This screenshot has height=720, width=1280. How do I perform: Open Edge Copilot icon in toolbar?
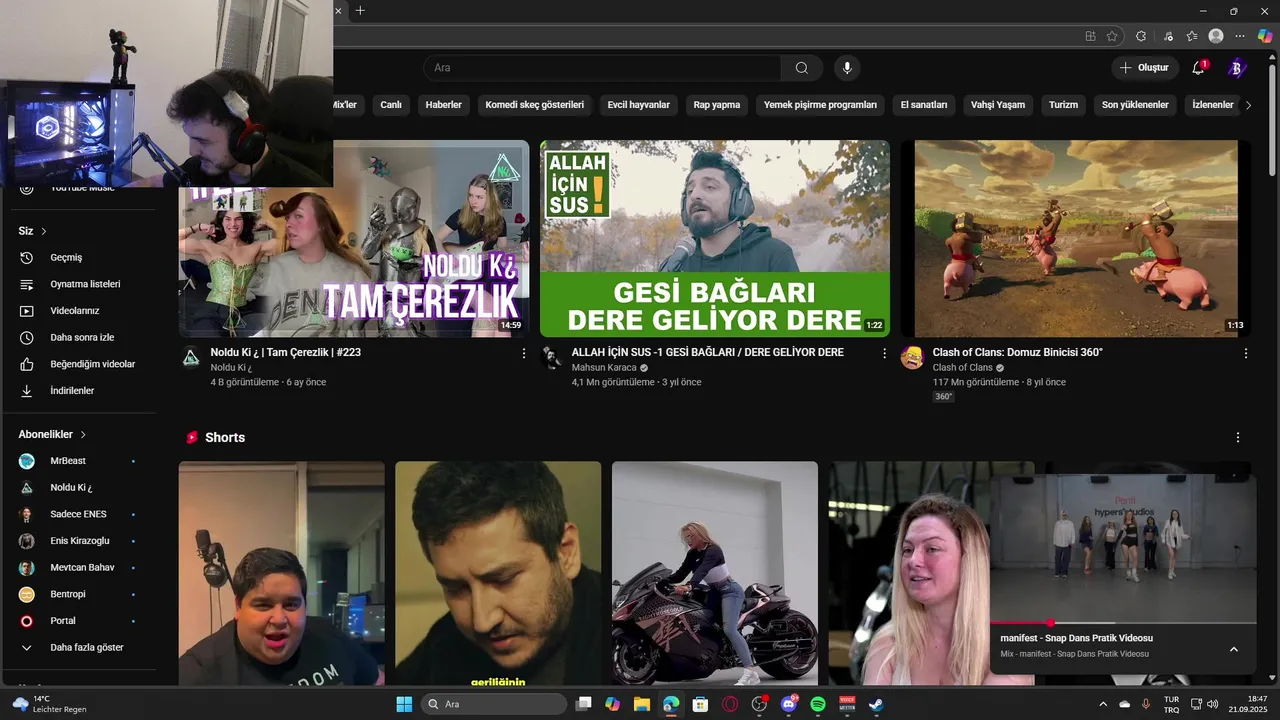(1265, 36)
